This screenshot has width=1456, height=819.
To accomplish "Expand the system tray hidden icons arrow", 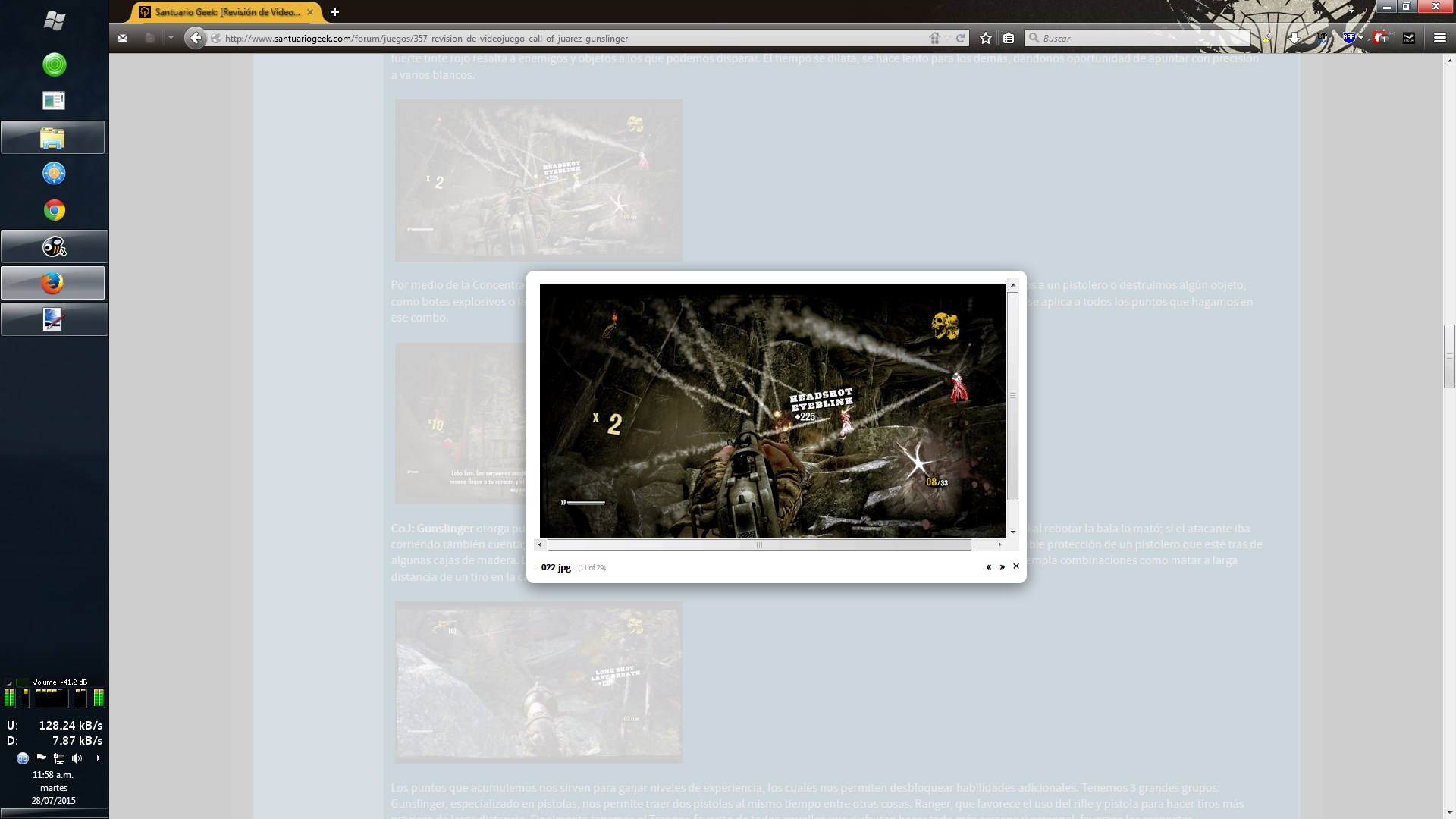I will [98, 758].
